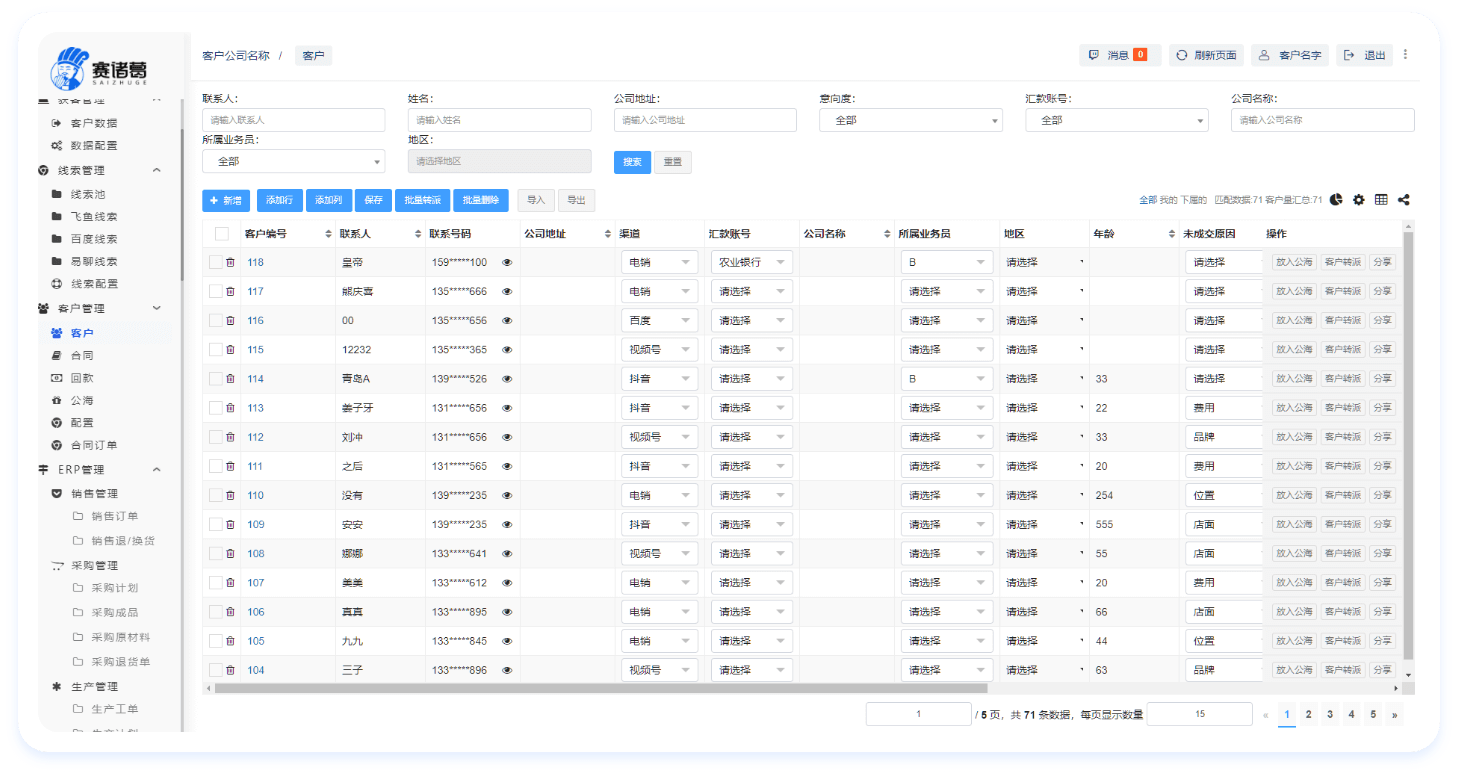Go to next pages with » arrow
This screenshot has height=776, width=1458.
point(1394,714)
